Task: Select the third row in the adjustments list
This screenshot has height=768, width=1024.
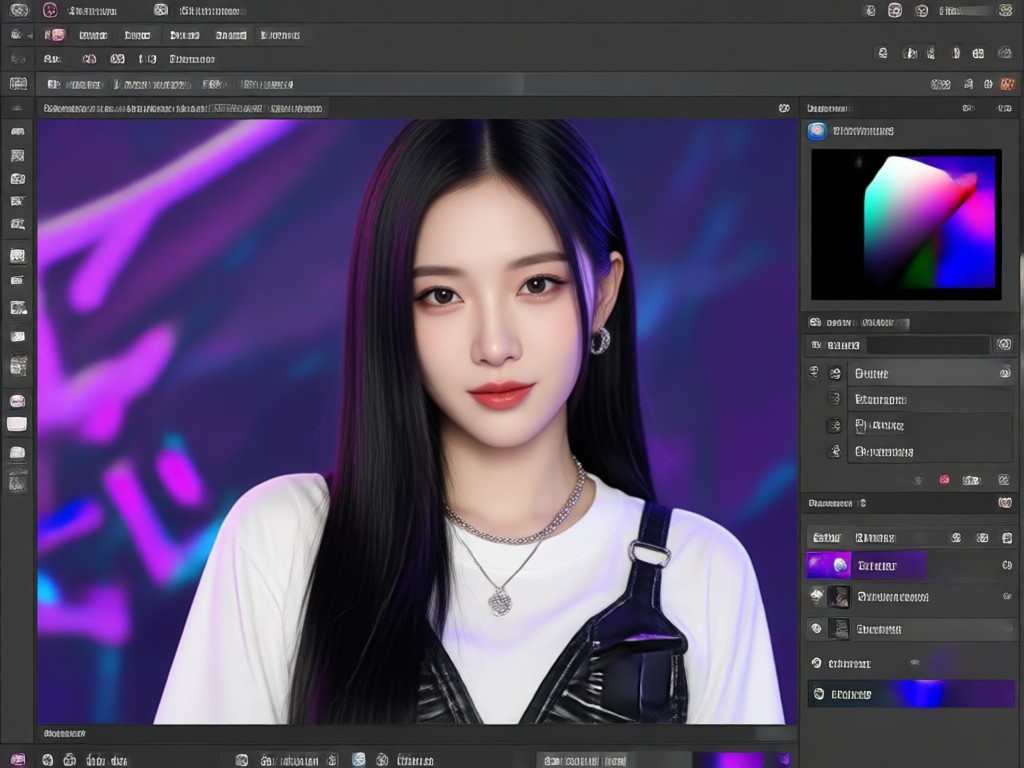Action: click(930, 426)
